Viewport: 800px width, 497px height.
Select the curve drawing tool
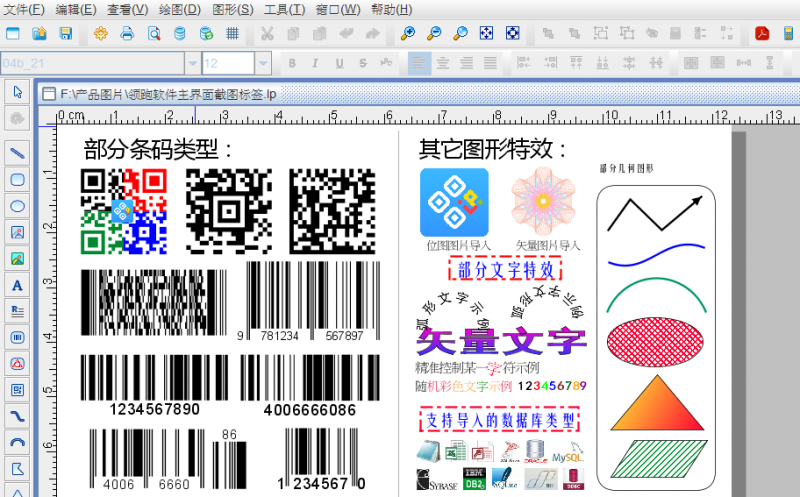tap(17, 417)
